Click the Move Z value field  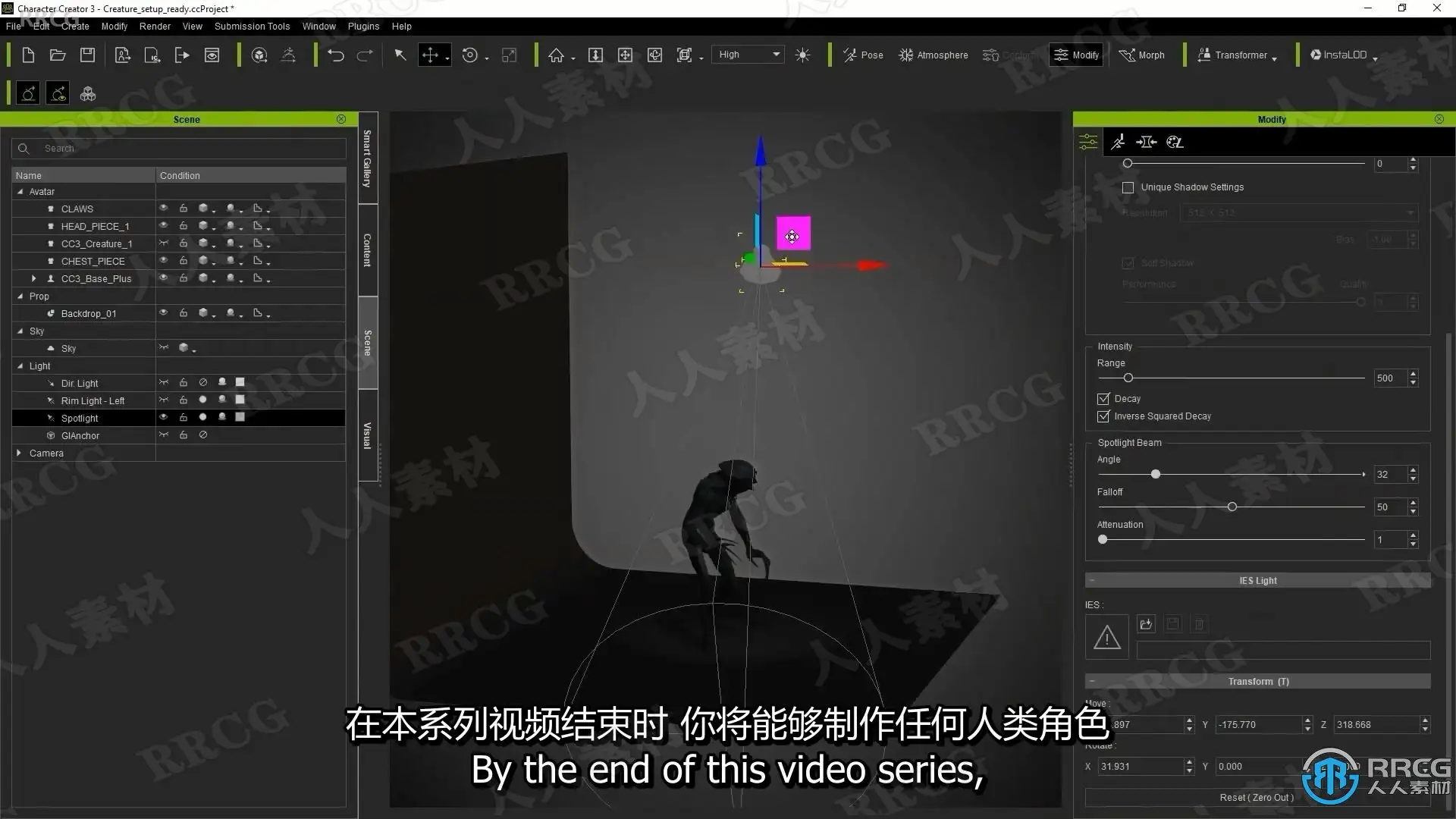click(x=1376, y=725)
